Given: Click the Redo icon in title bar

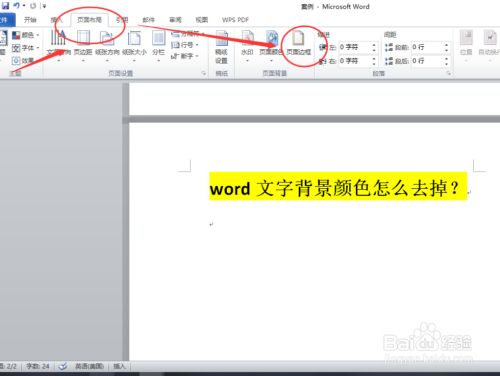Looking at the screenshot, I should [33, 6].
